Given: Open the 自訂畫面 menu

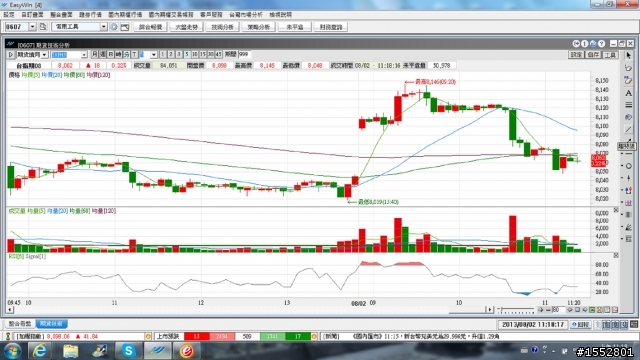Looking at the screenshot, I should (x=32, y=15).
